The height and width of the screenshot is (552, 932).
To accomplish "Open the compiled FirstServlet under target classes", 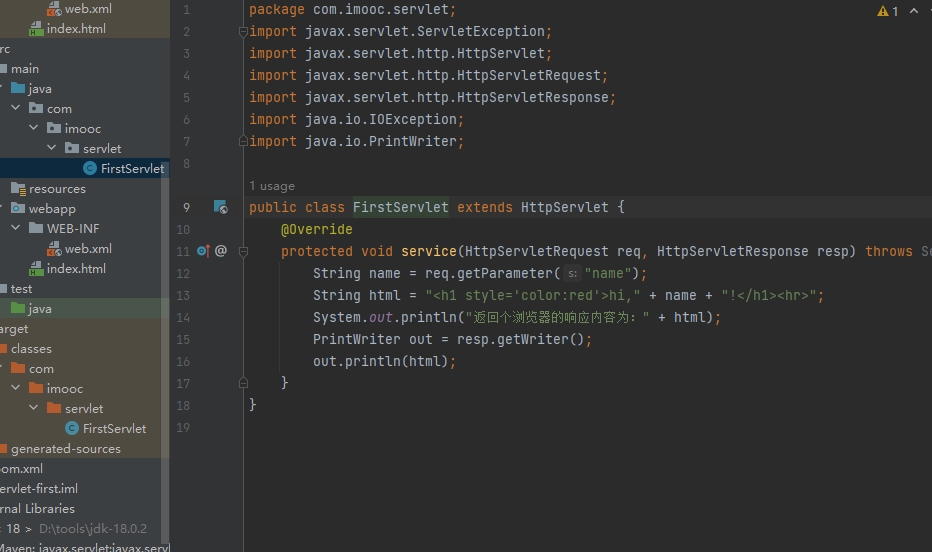I will 114,429.
